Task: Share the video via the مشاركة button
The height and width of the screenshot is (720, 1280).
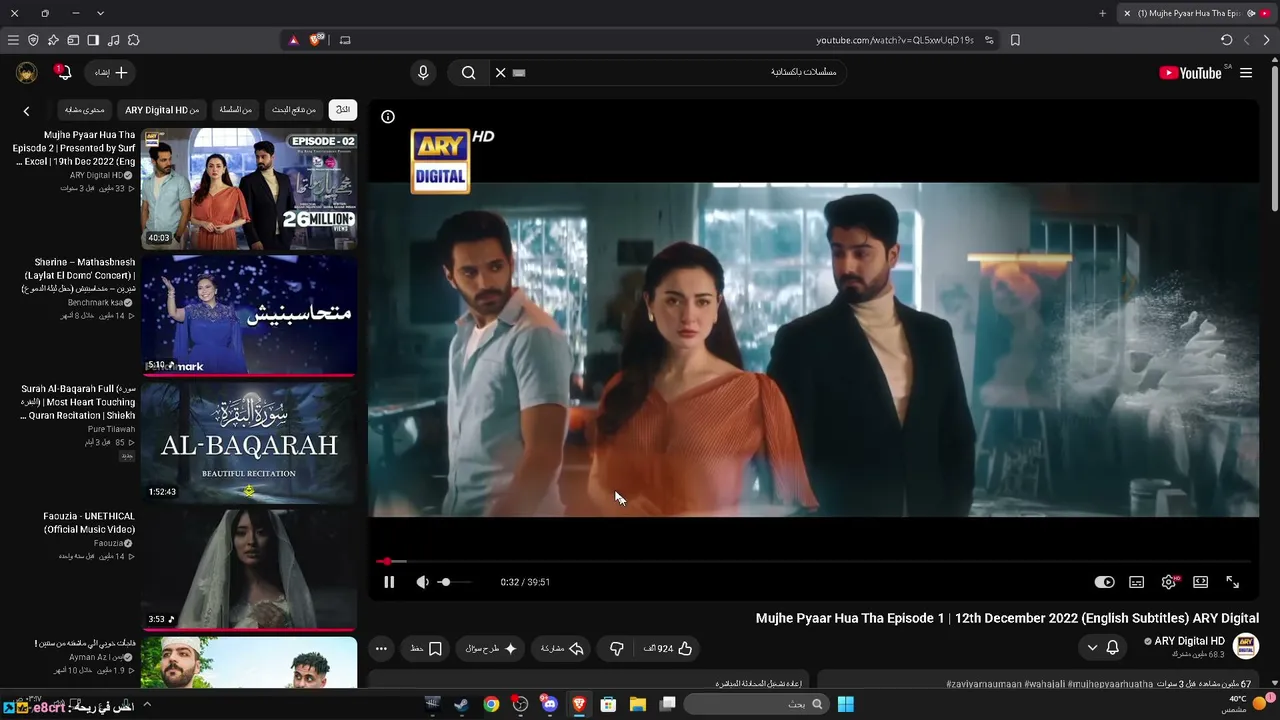Action: coord(561,648)
